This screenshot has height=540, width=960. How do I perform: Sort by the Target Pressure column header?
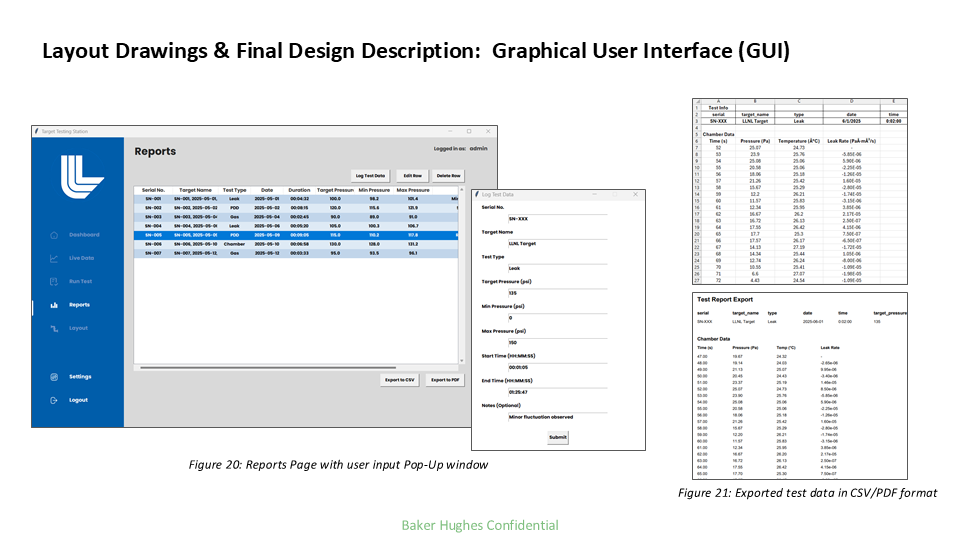point(335,190)
